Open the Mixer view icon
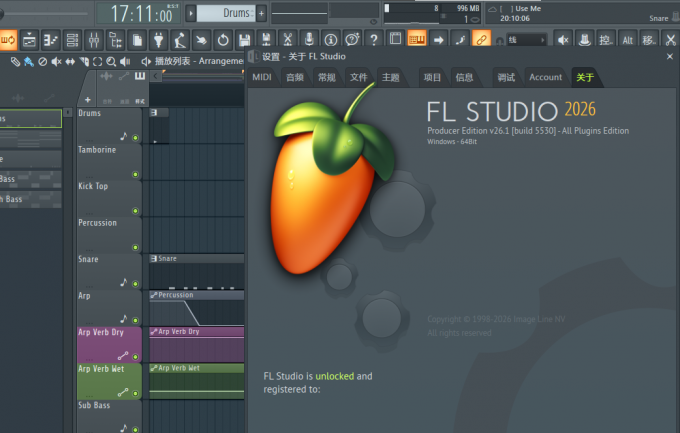This screenshot has width=680, height=433. 94,40
